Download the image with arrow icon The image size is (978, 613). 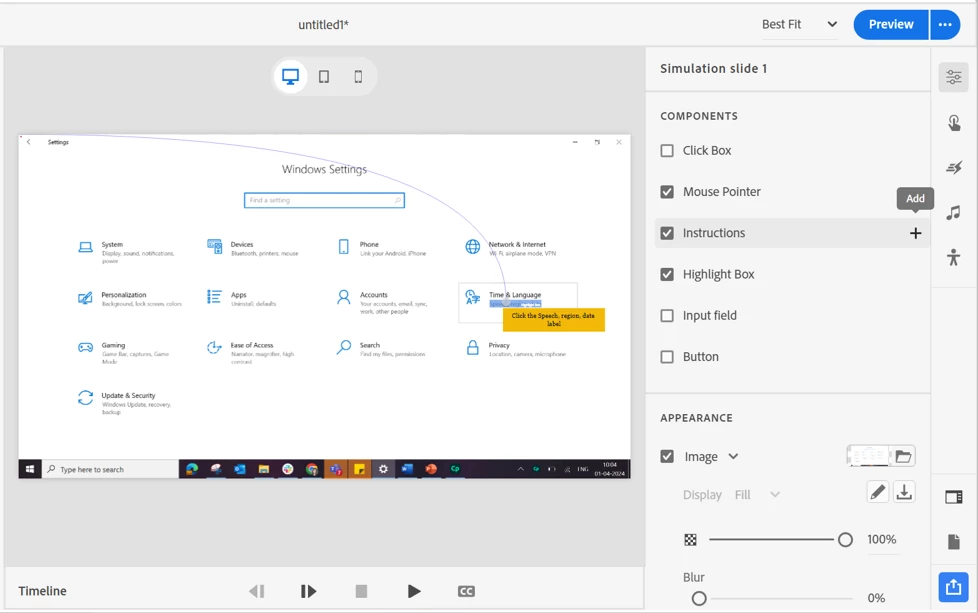click(904, 493)
